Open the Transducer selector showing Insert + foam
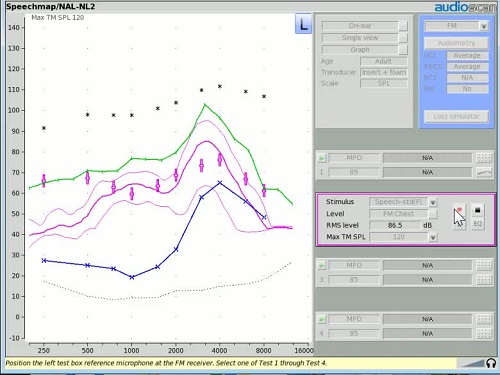 384,72
